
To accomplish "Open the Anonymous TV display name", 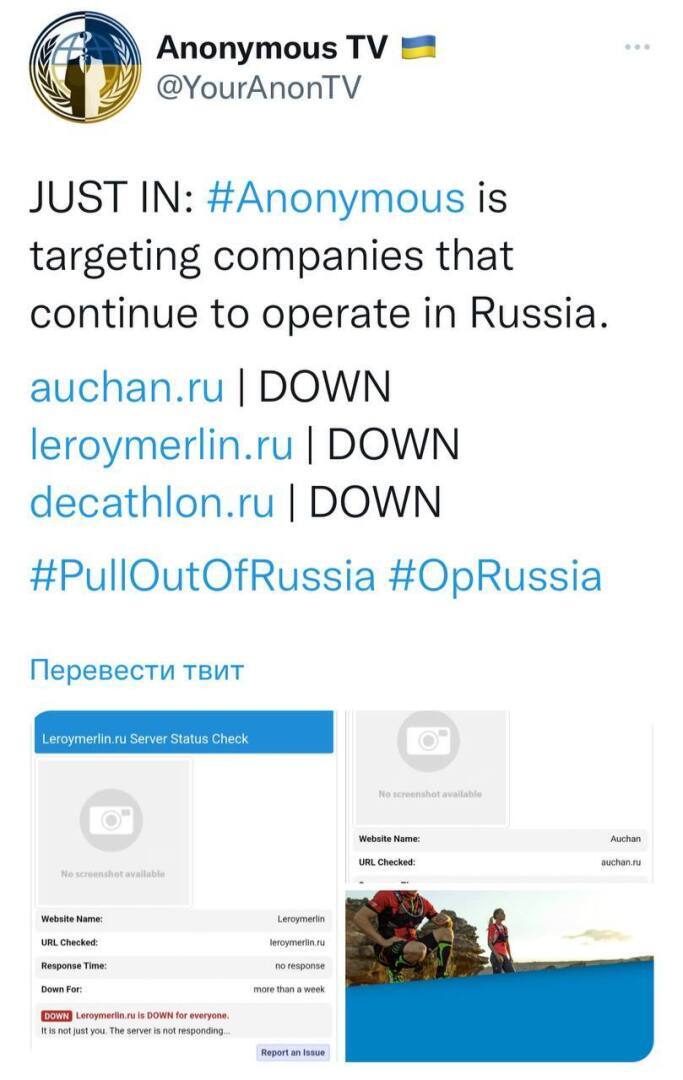I will [273, 47].
